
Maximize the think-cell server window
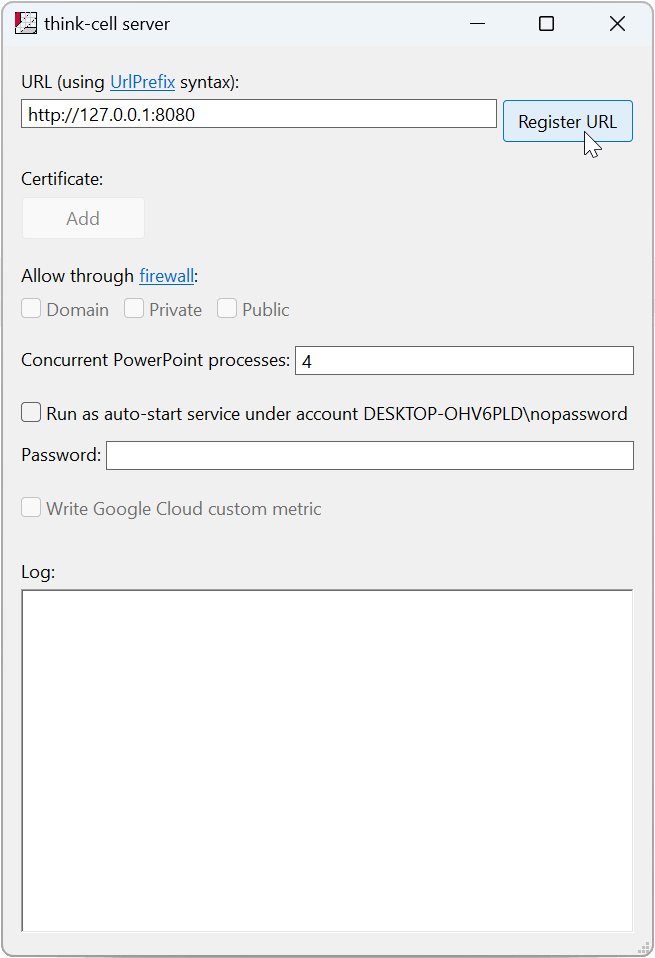click(546, 24)
